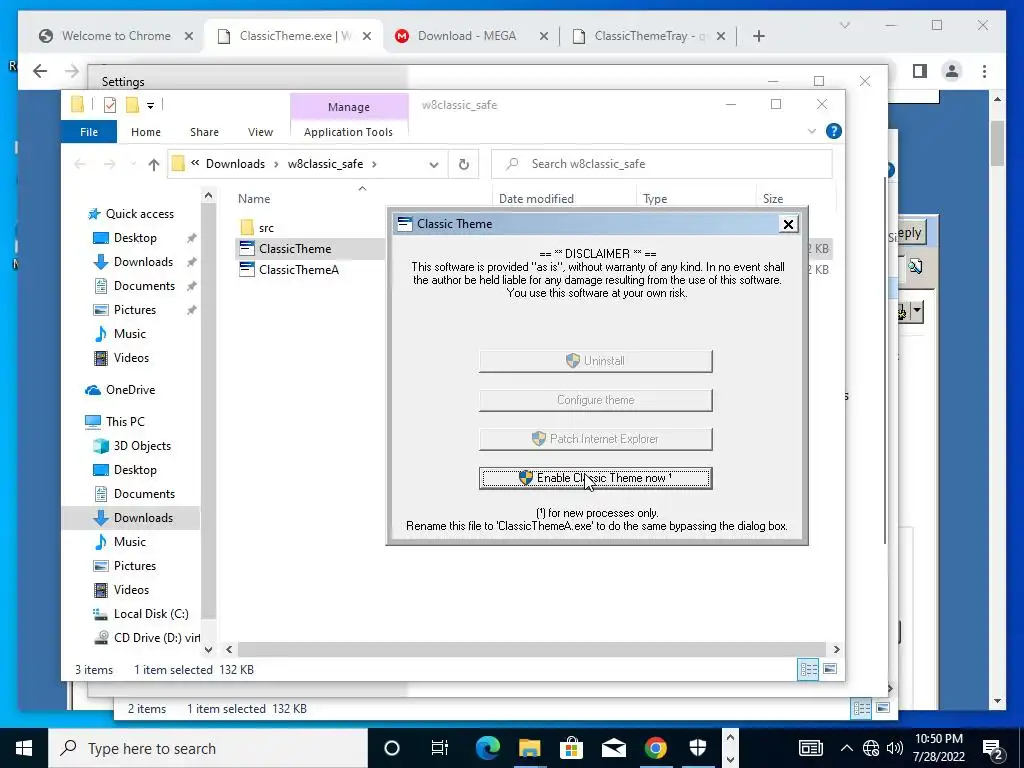Click Chrome back arrow

tap(40, 71)
